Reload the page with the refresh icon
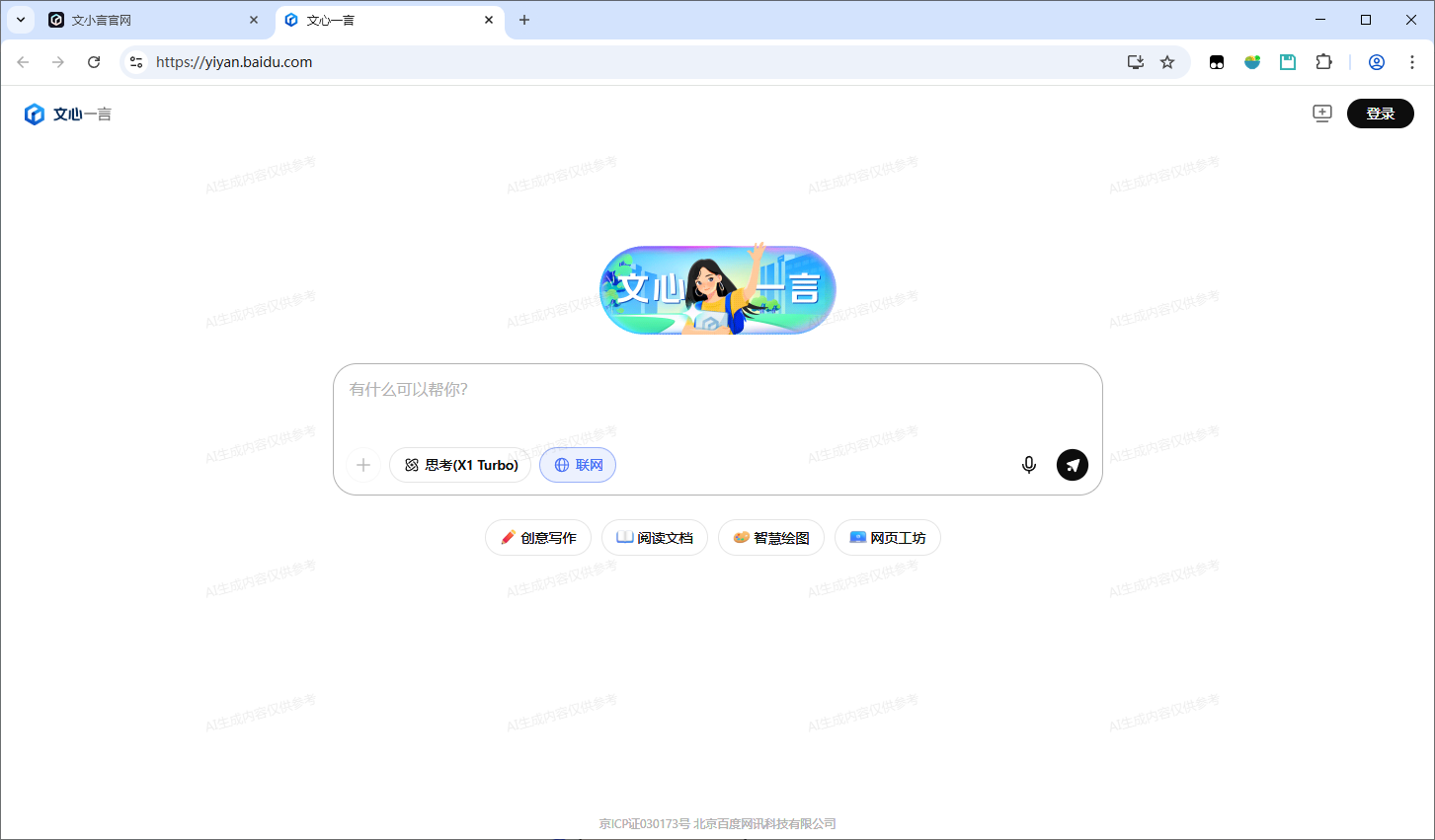Image resolution: width=1435 pixels, height=840 pixels. pyautogui.click(x=94, y=62)
